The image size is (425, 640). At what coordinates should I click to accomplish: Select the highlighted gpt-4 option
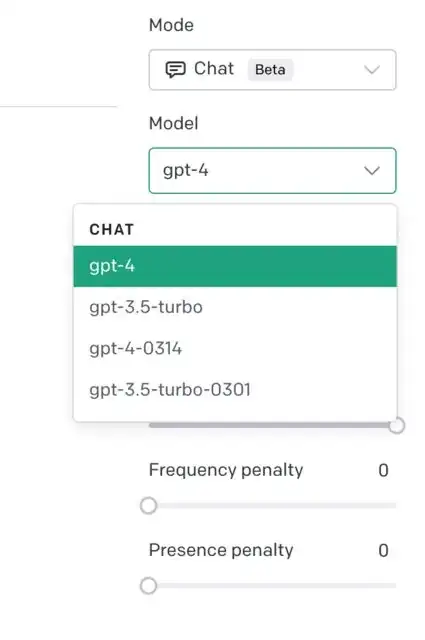pyautogui.click(x=235, y=266)
